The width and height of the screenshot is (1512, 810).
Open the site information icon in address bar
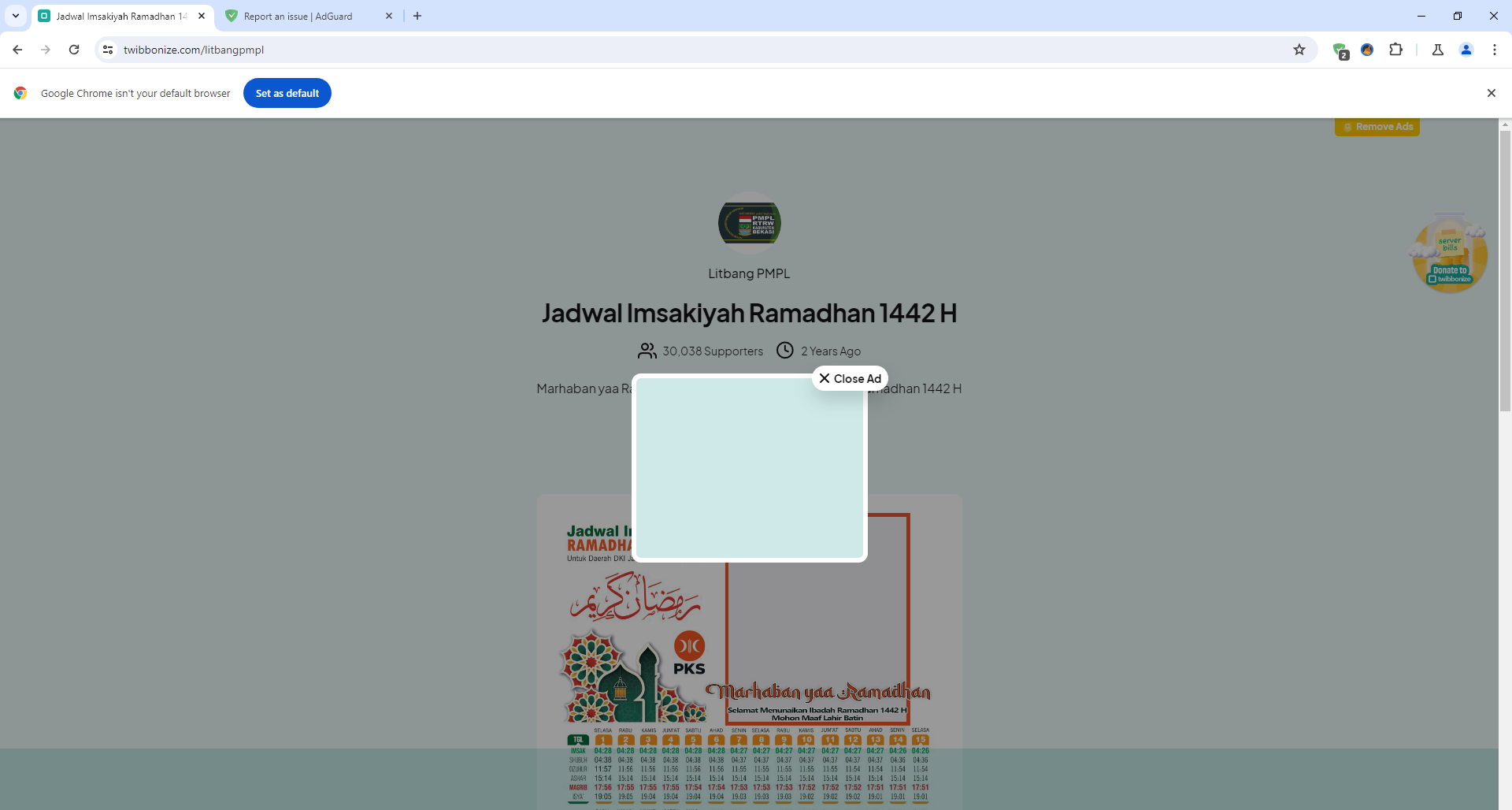(107, 49)
